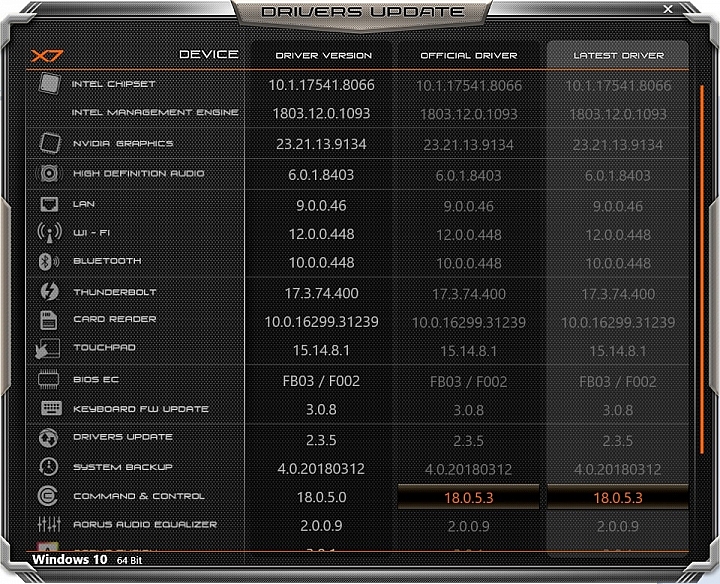This screenshot has width=720, height=584.
Task: Click Keyboard FW driver version 3.0.8
Action: [321, 409]
